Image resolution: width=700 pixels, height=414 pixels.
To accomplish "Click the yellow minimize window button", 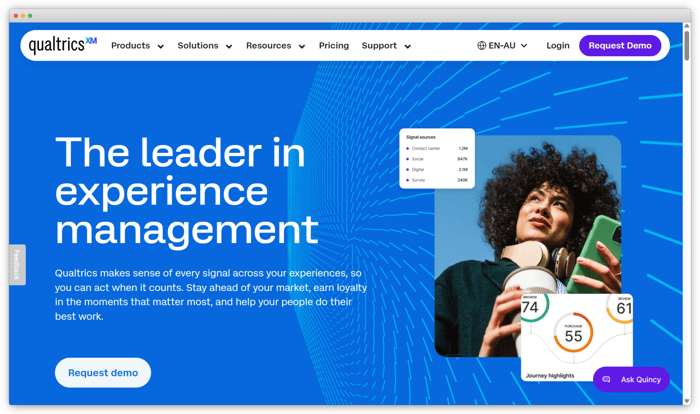I will click(x=23, y=16).
